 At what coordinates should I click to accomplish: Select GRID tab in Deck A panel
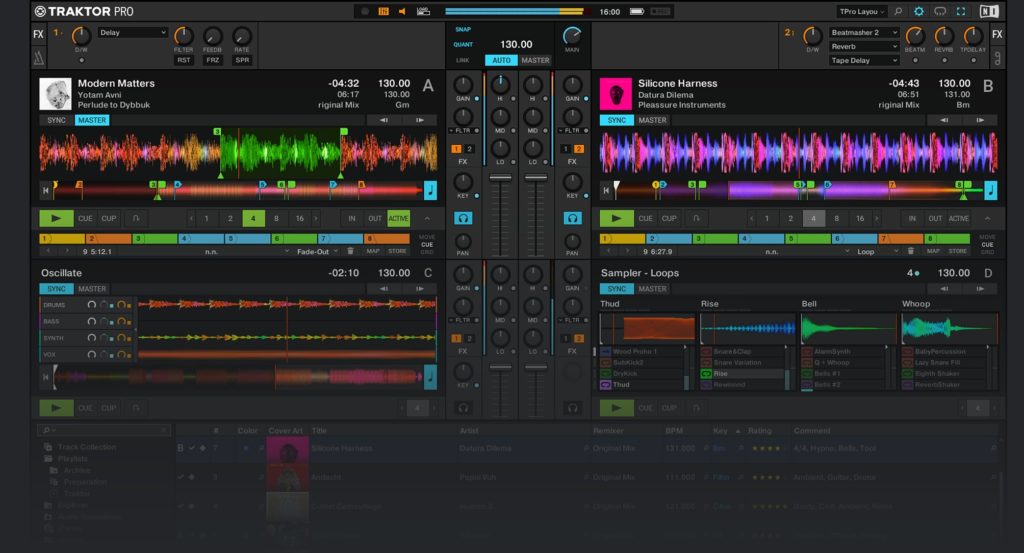(x=427, y=251)
